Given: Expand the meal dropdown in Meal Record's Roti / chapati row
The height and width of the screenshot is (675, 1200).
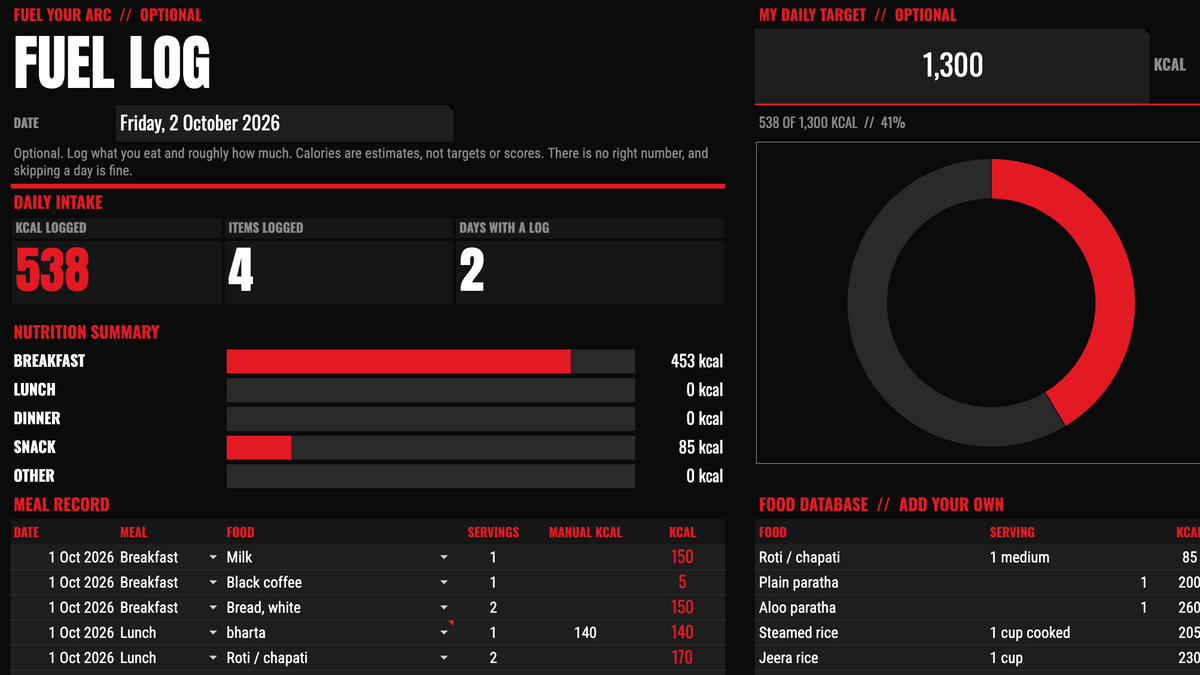Looking at the screenshot, I should 212,658.
